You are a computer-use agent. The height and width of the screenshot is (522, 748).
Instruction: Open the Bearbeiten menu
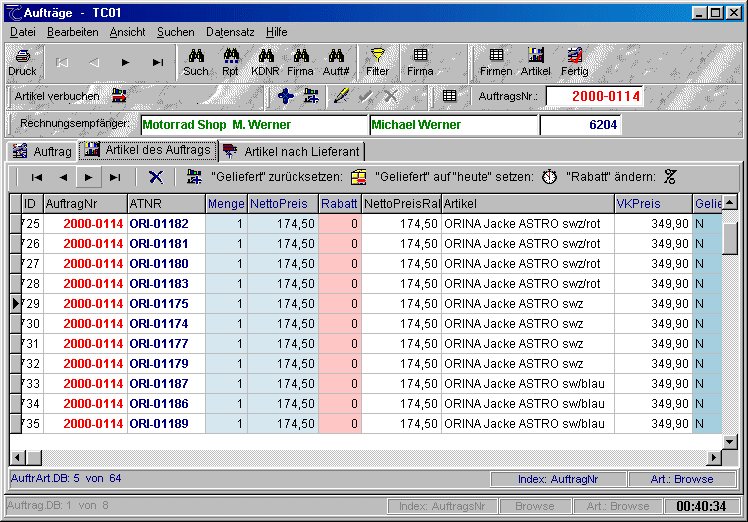pyautogui.click(x=72, y=32)
